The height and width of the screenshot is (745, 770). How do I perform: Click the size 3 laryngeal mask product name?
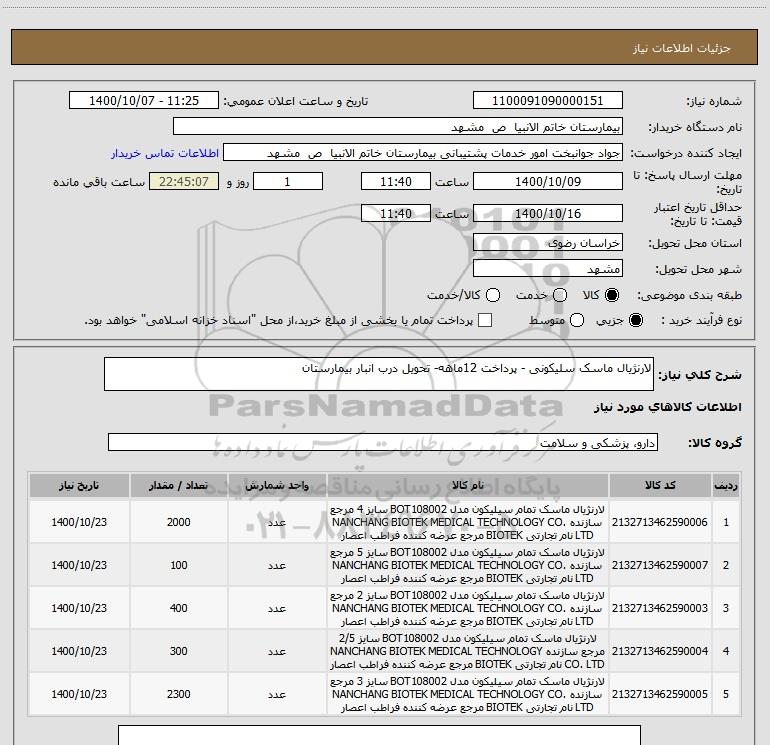(468, 694)
